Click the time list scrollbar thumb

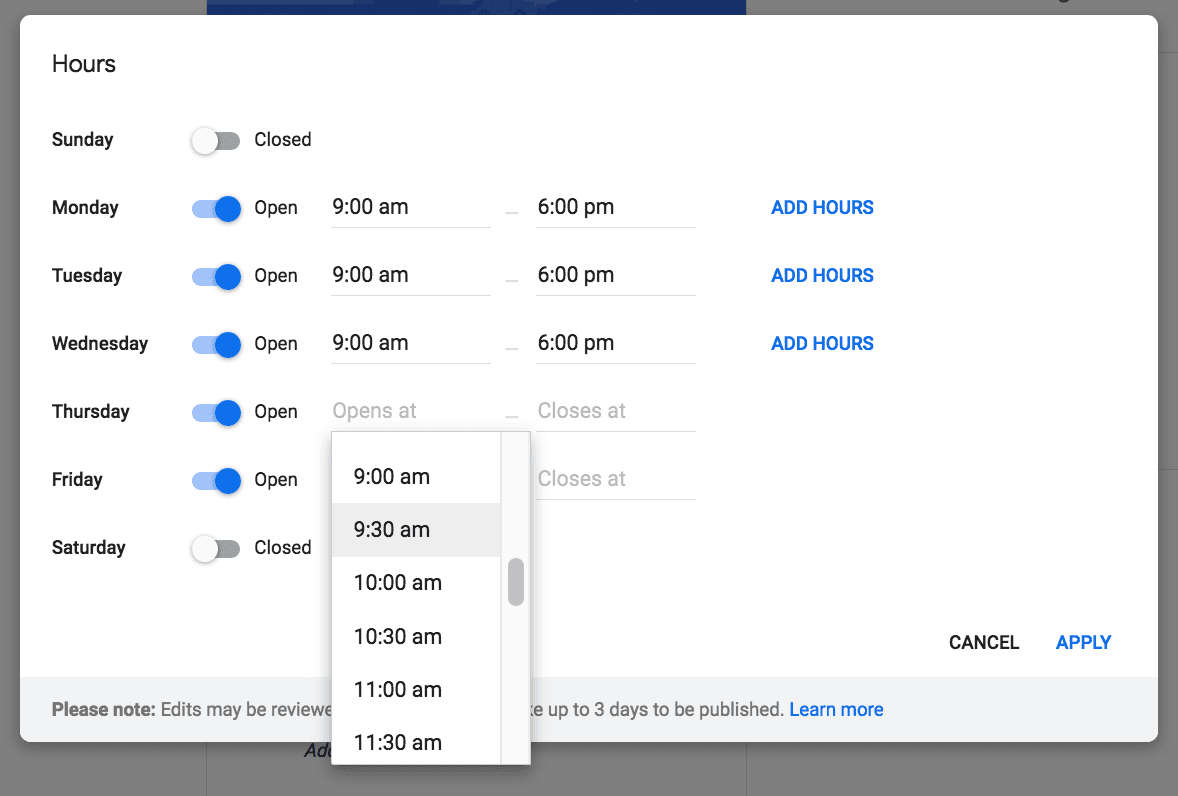(515, 581)
